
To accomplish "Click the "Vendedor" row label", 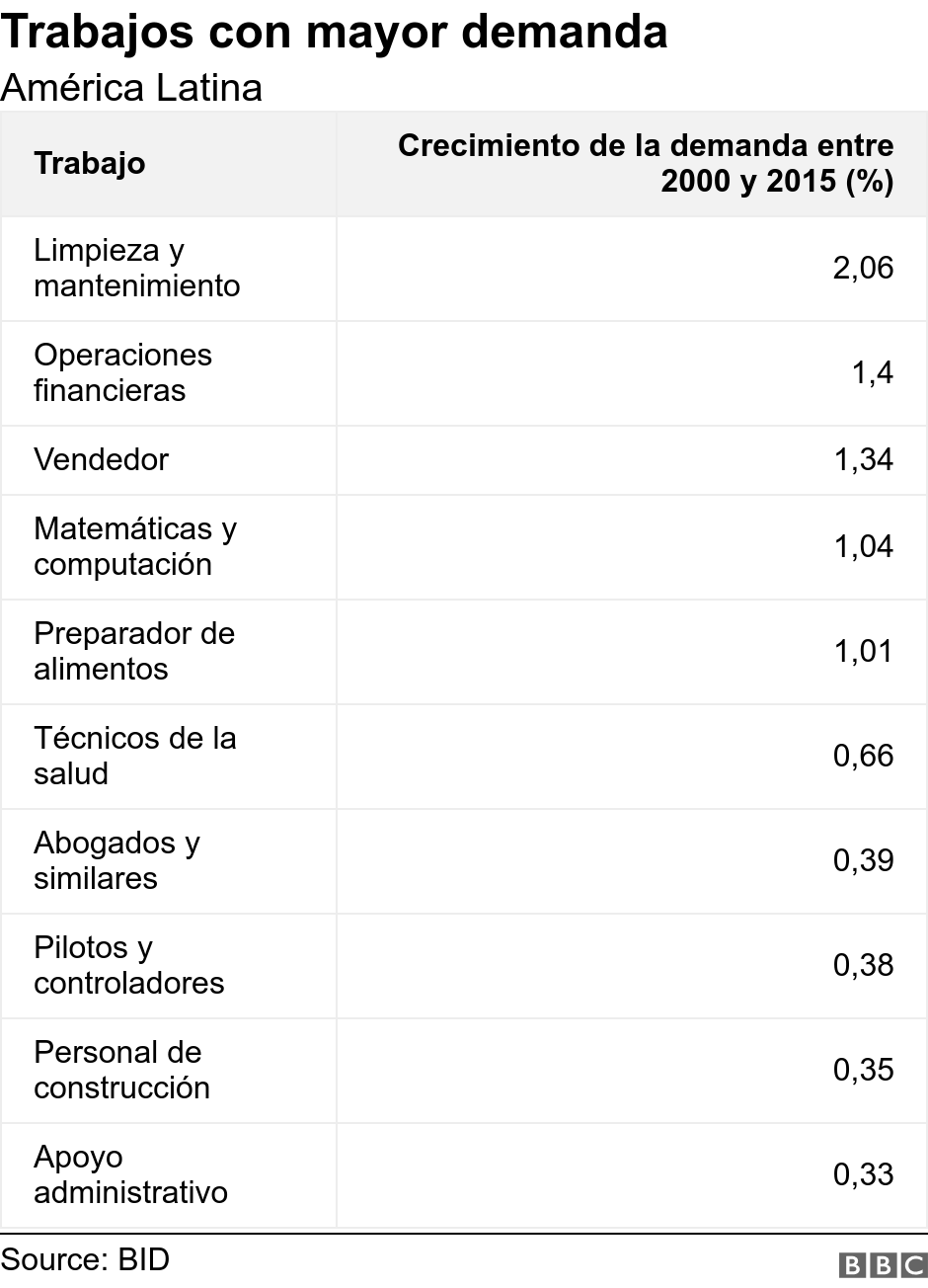I will coord(101,460).
